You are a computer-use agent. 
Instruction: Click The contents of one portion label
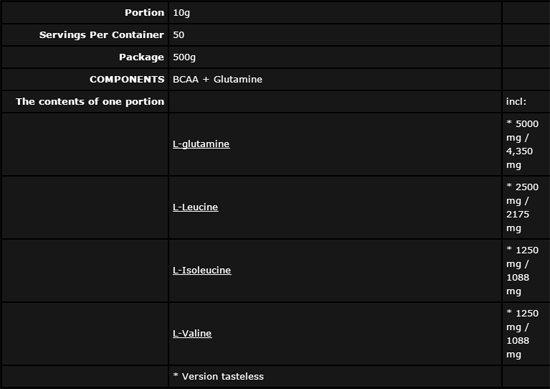click(90, 102)
